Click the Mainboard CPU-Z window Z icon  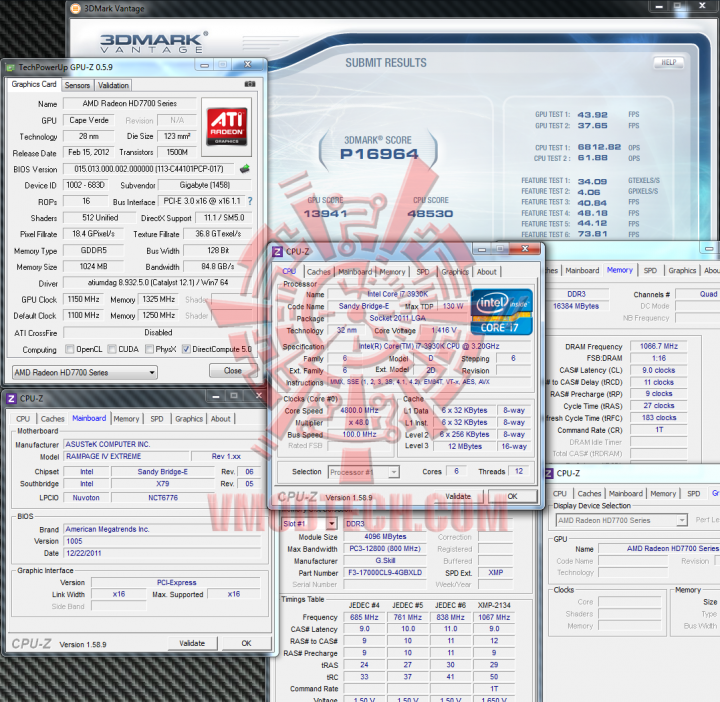coord(11,398)
